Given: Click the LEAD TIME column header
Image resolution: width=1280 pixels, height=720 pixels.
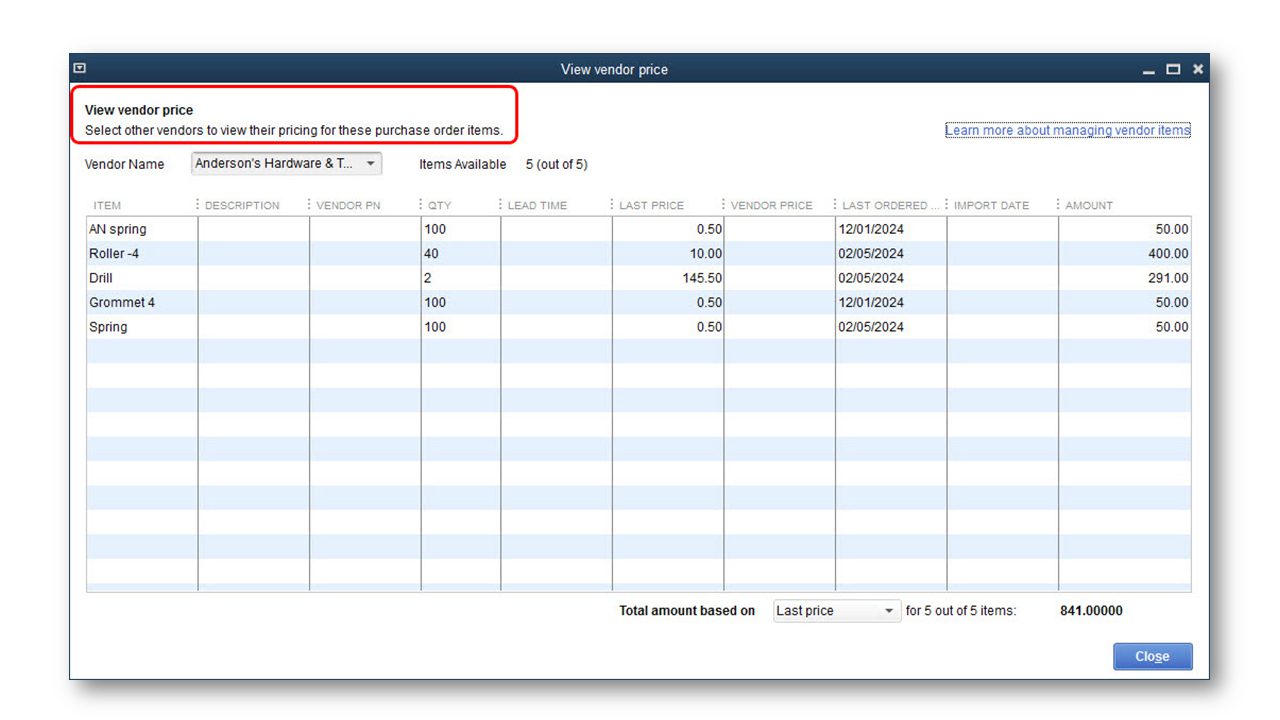Looking at the screenshot, I should [537, 206].
